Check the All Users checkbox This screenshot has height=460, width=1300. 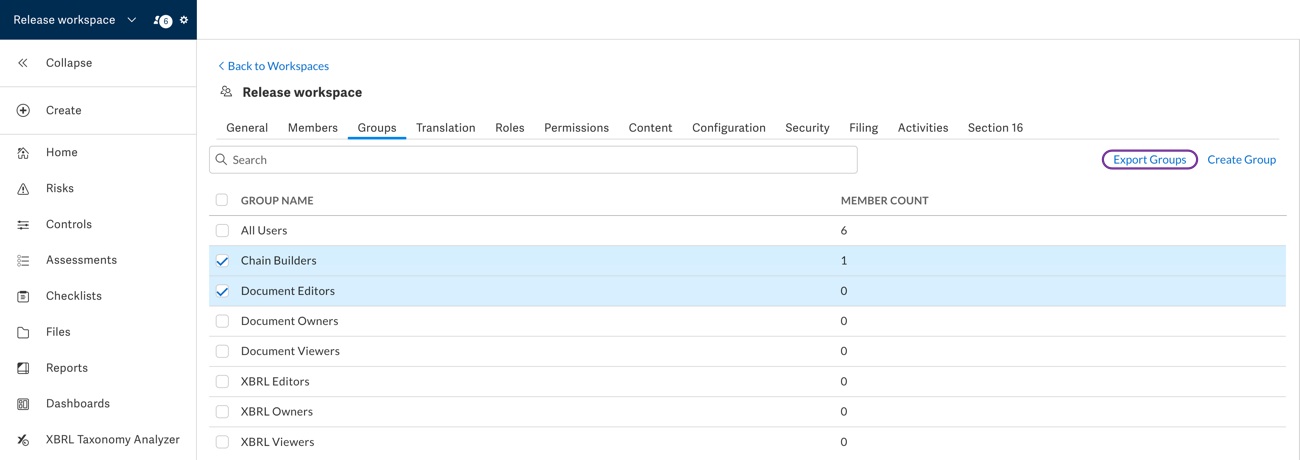click(x=222, y=231)
